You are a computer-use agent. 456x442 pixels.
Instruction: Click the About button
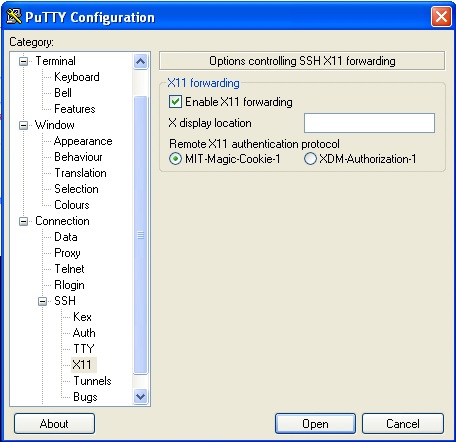click(54, 424)
